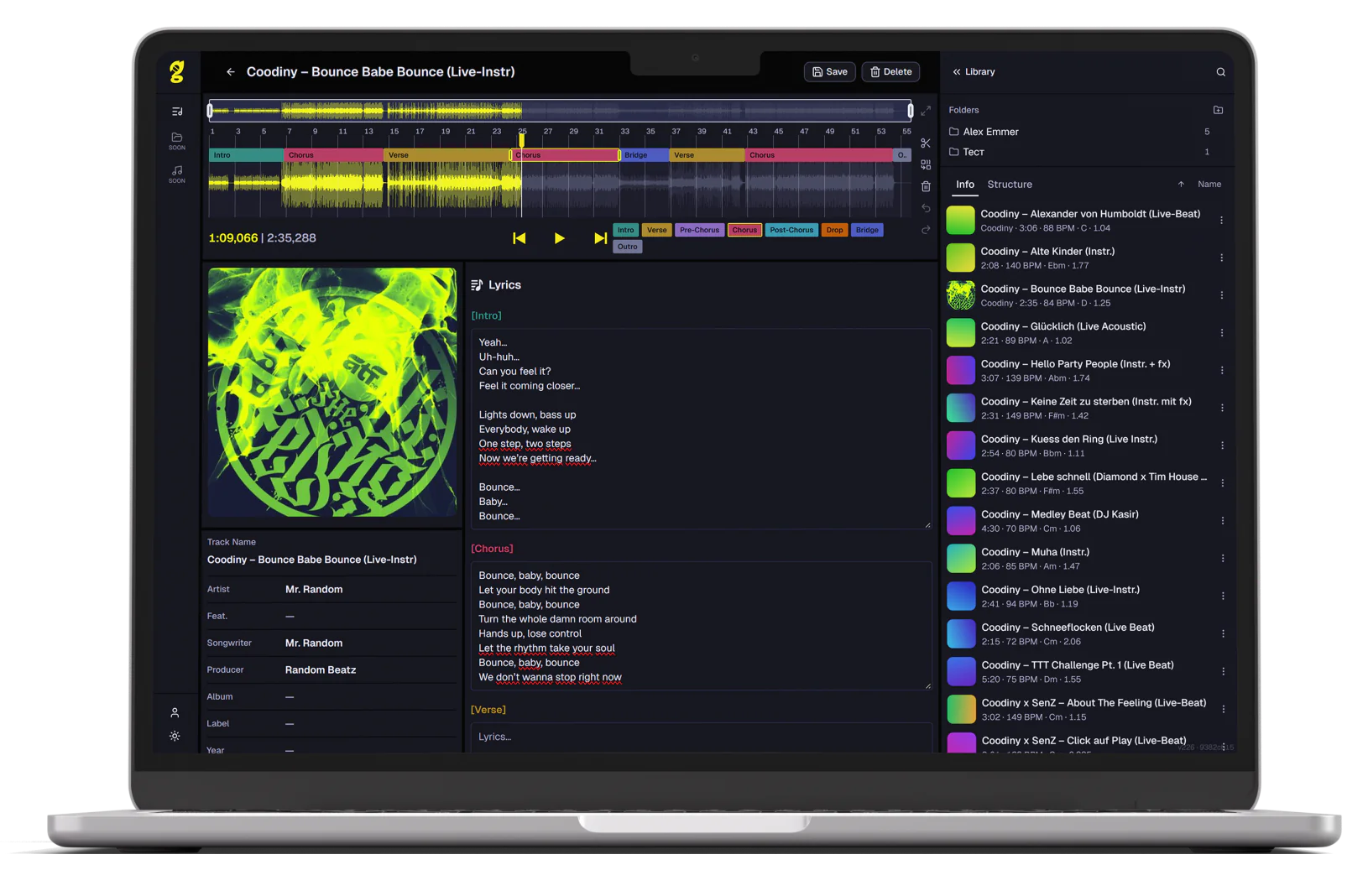1368x896 pixels.
Task: Select the Chorus section tag button
Action: [x=744, y=230]
